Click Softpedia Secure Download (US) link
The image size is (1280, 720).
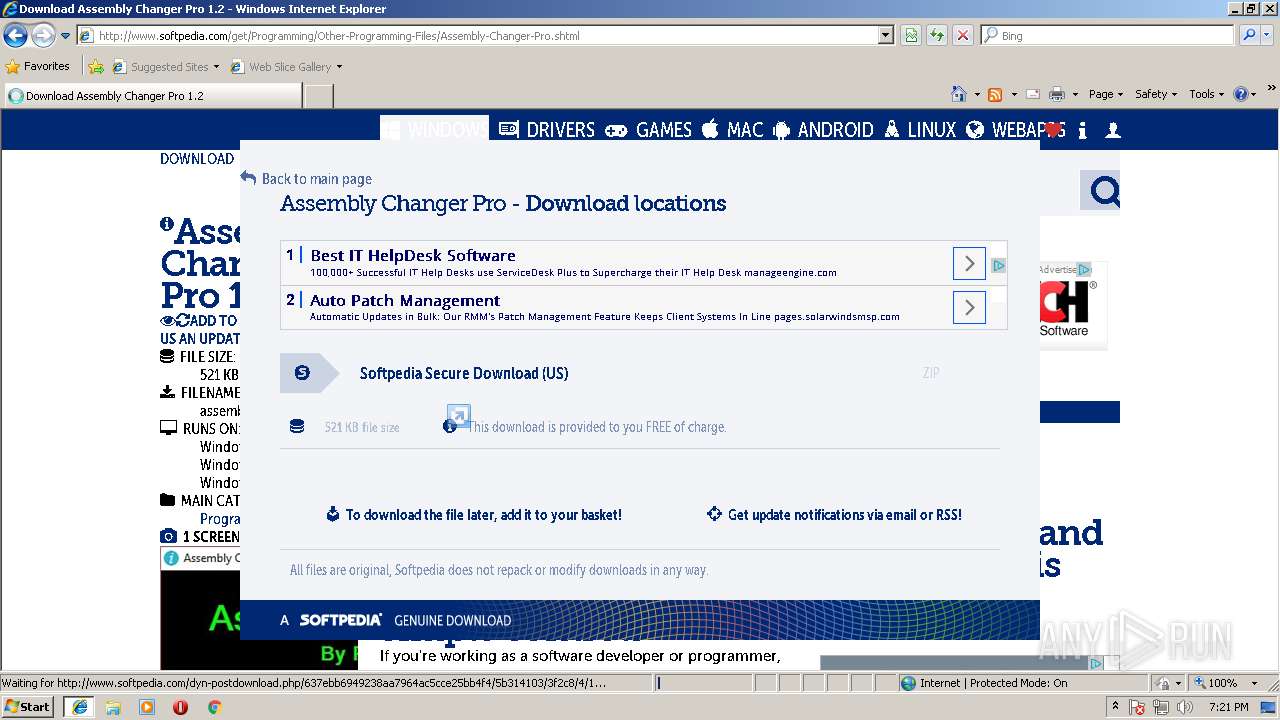[x=464, y=373]
